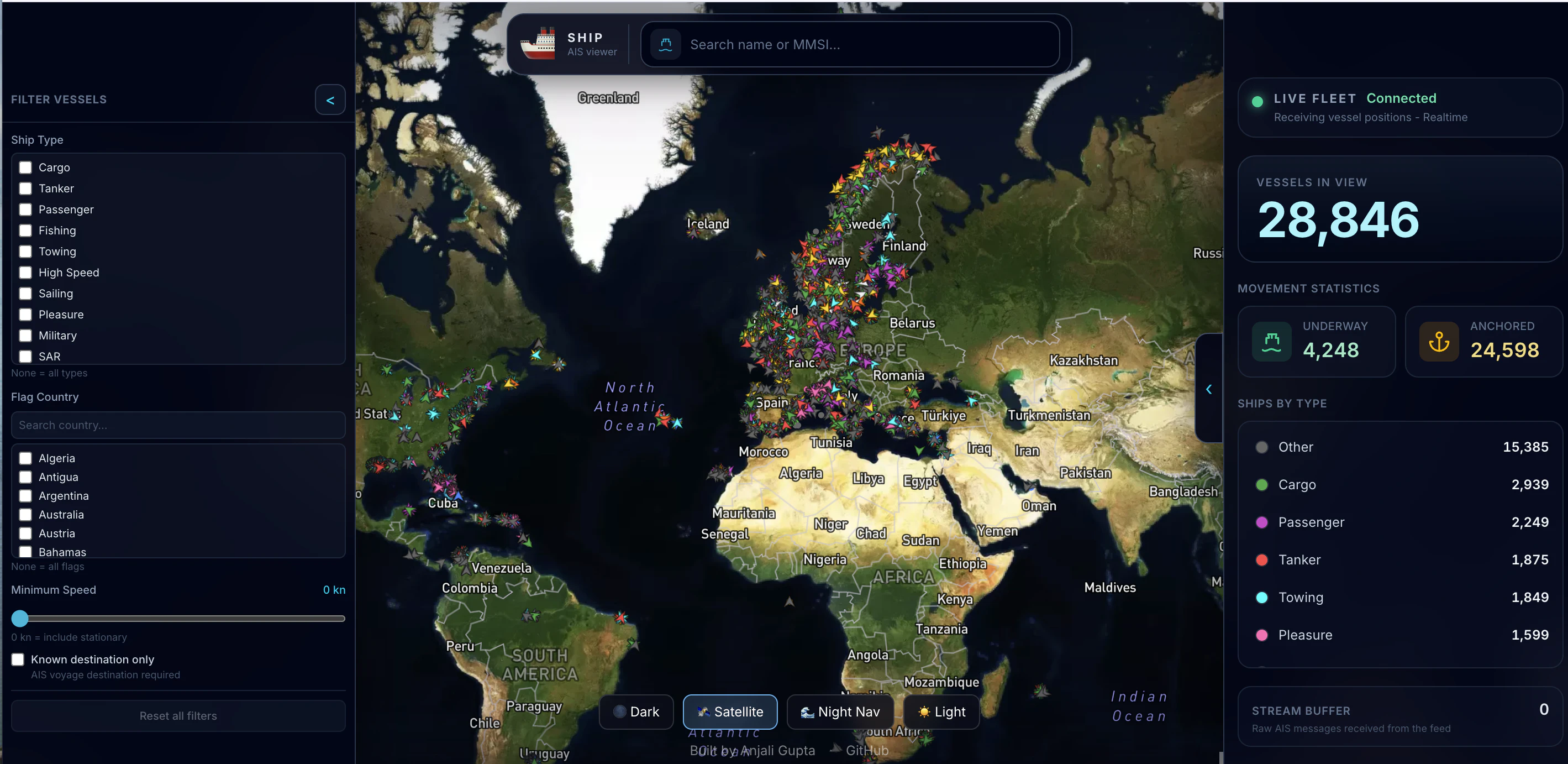Click the Minimum Speed slider handle
The width and height of the screenshot is (1568, 764).
(x=20, y=619)
